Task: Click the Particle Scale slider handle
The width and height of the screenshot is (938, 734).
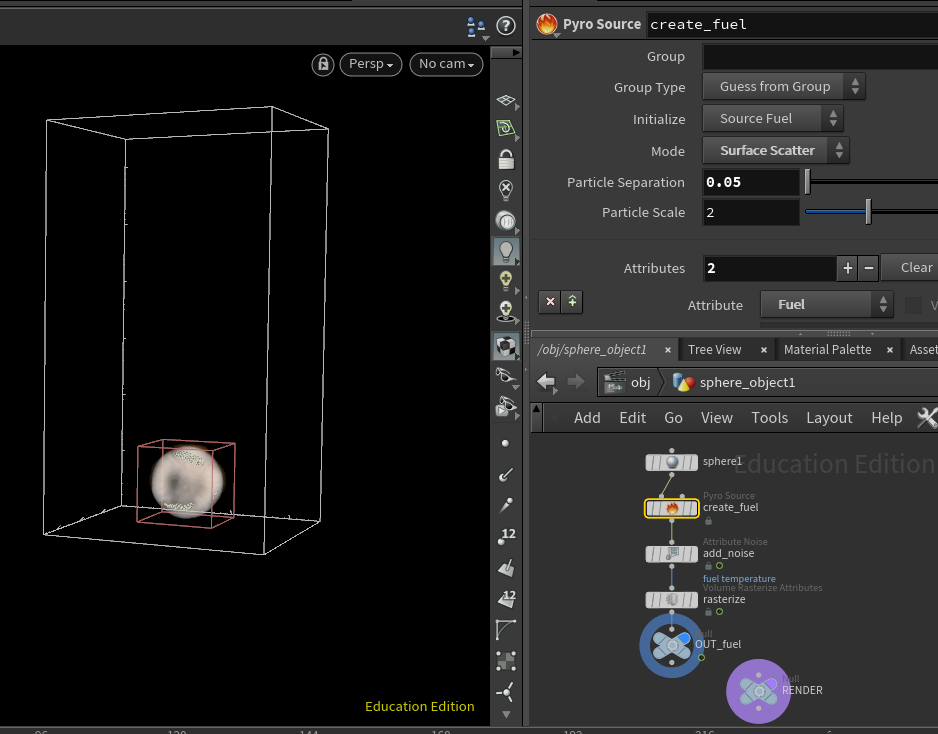Action: 868,212
